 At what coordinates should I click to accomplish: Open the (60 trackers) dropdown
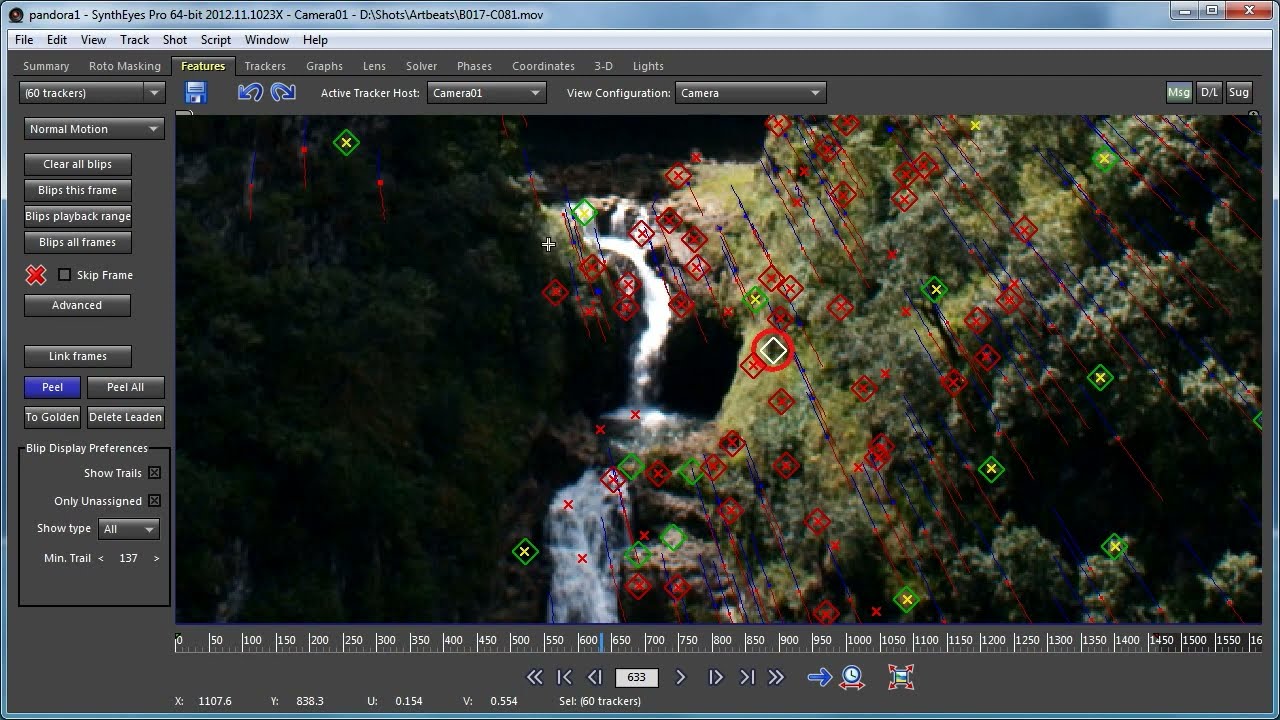(92, 93)
